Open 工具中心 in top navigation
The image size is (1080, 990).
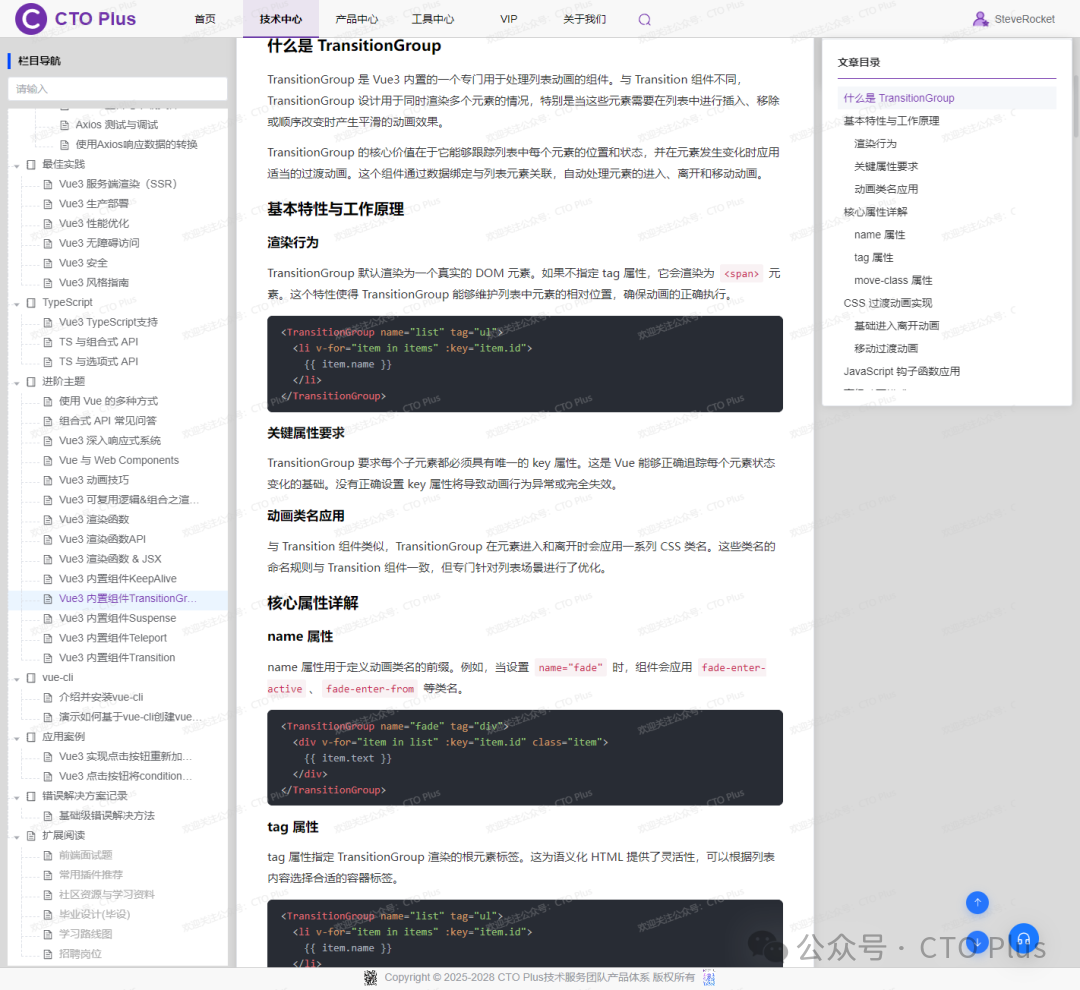click(433, 19)
